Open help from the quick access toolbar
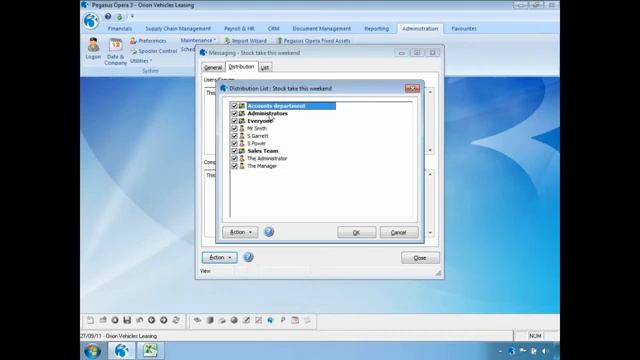Screen dimensions: 640x360 point(108,16)
